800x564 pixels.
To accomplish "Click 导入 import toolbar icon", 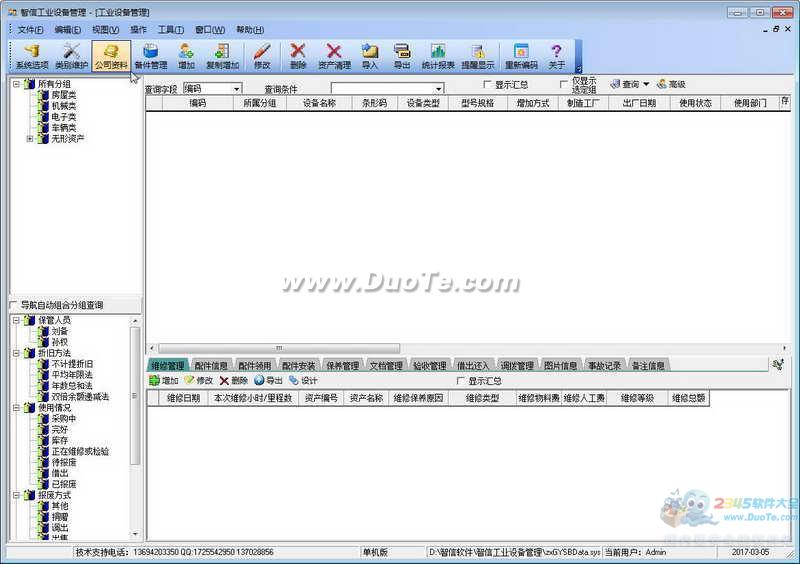I will [369, 56].
